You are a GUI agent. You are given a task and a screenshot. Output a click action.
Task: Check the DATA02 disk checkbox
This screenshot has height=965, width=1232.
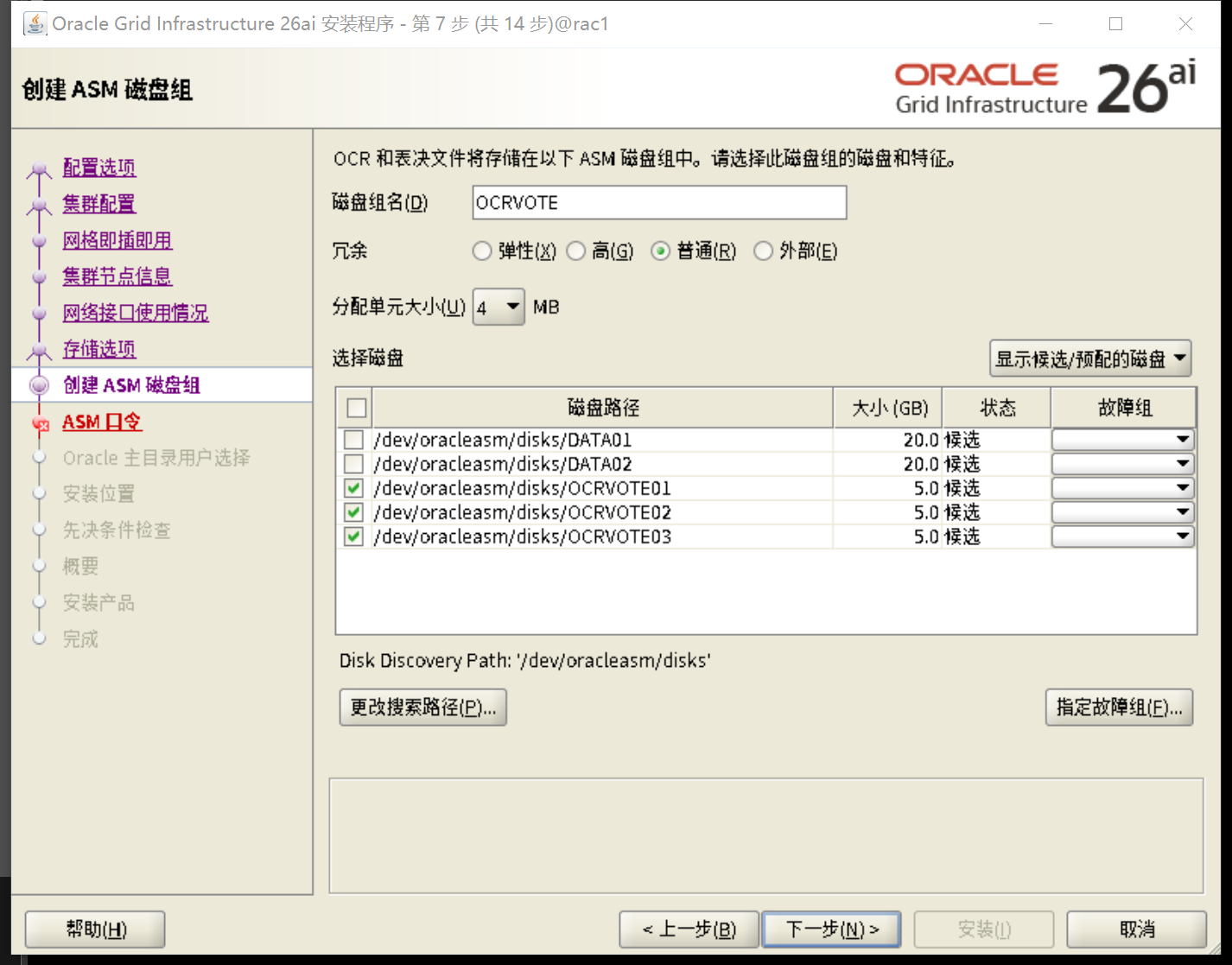[x=353, y=464]
